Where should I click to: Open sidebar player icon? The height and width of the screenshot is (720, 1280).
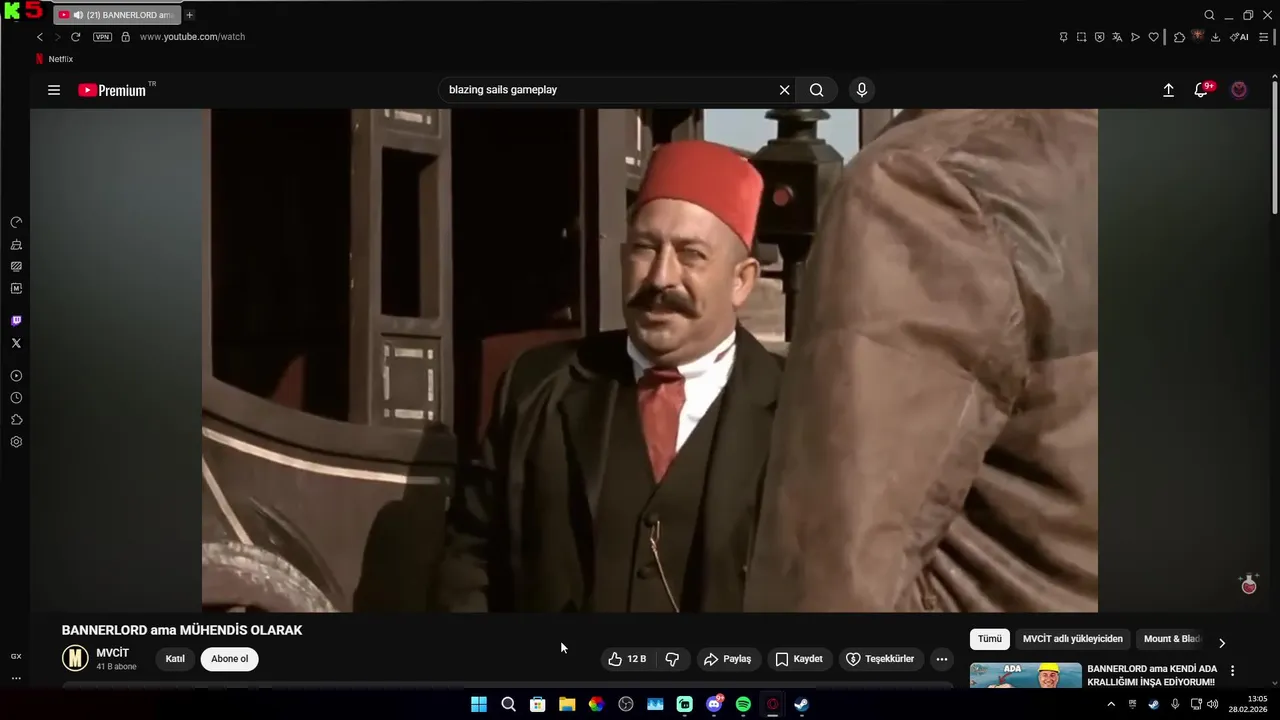[16, 376]
